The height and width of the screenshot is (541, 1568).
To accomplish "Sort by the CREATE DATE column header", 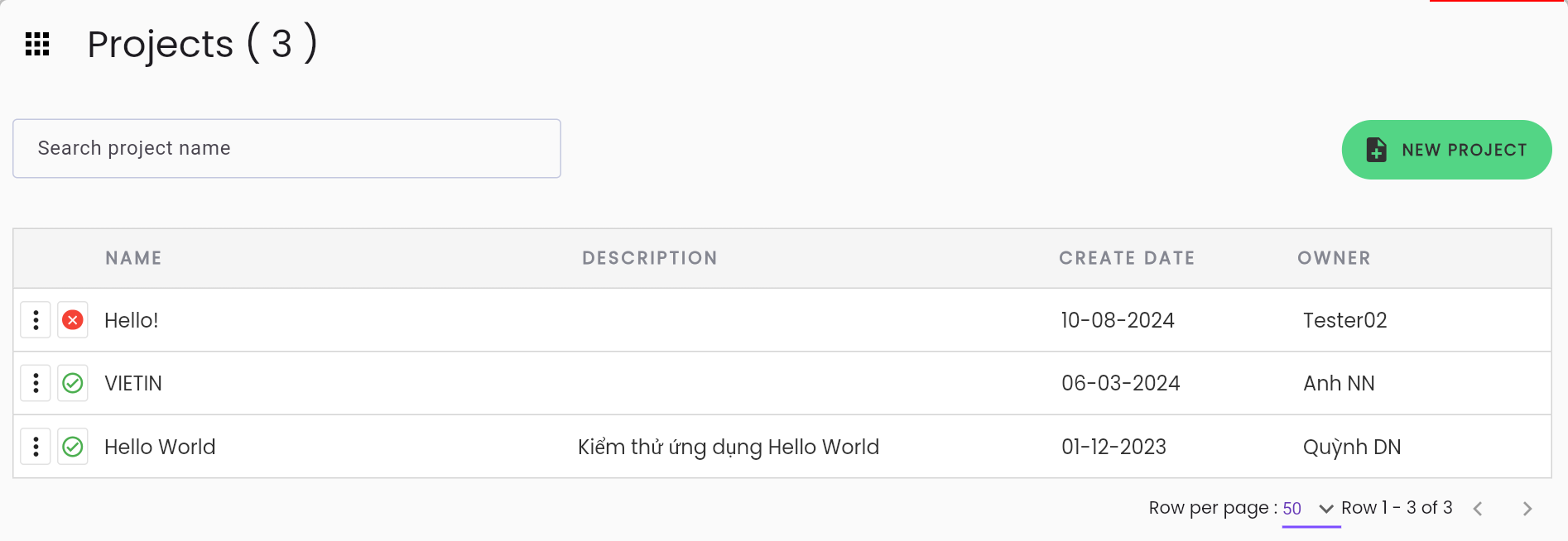I will pyautogui.click(x=1127, y=258).
